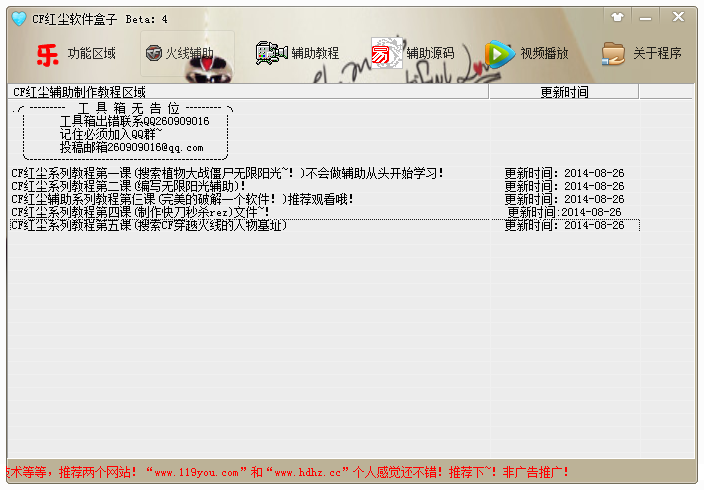Click the CF红尘辅助制作教程区域 column header
Screen dimensions: 704x490
tap(248, 92)
